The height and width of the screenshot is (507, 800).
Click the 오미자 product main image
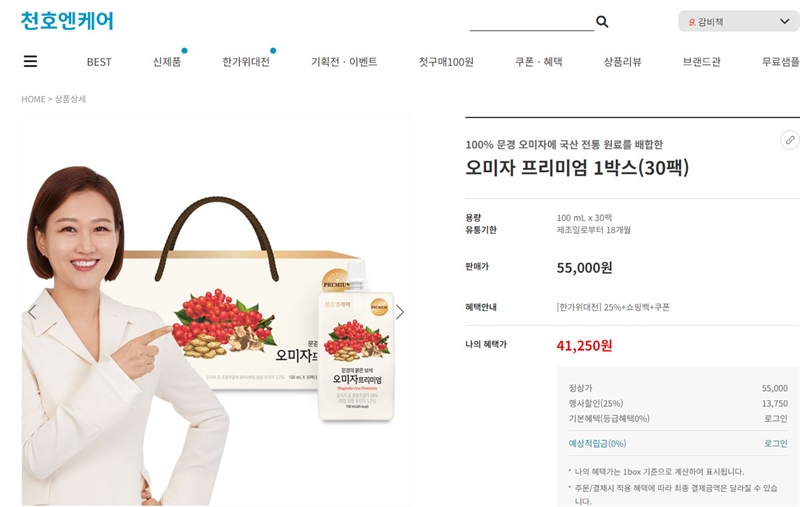point(216,312)
